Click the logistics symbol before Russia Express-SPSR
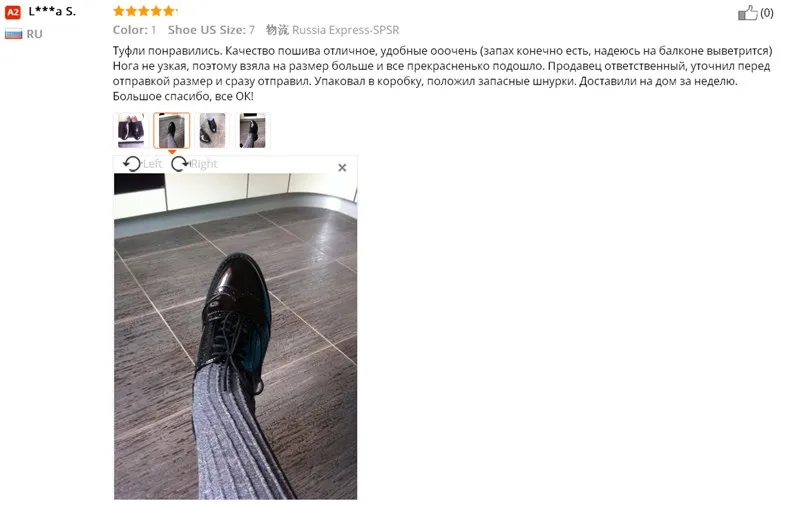 (277, 30)
